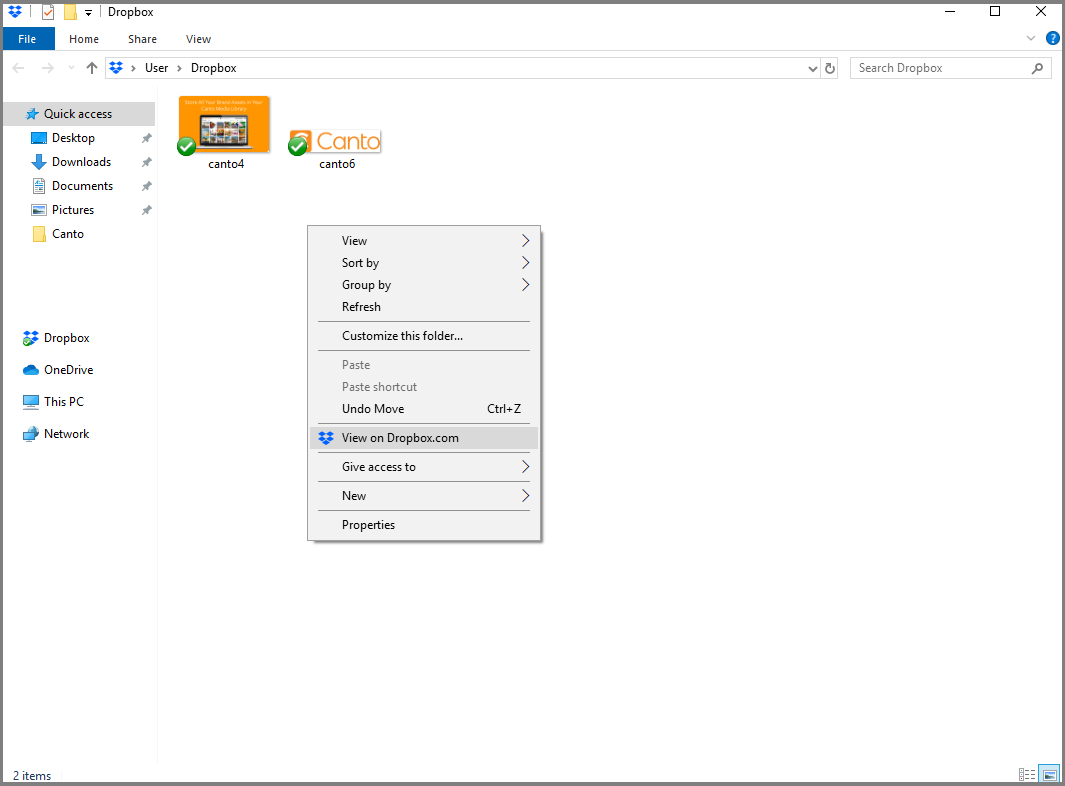The width and height of the screenshot is (1065, 786).
Task: Go forward with the forward arrow
Action: (48, 68)
